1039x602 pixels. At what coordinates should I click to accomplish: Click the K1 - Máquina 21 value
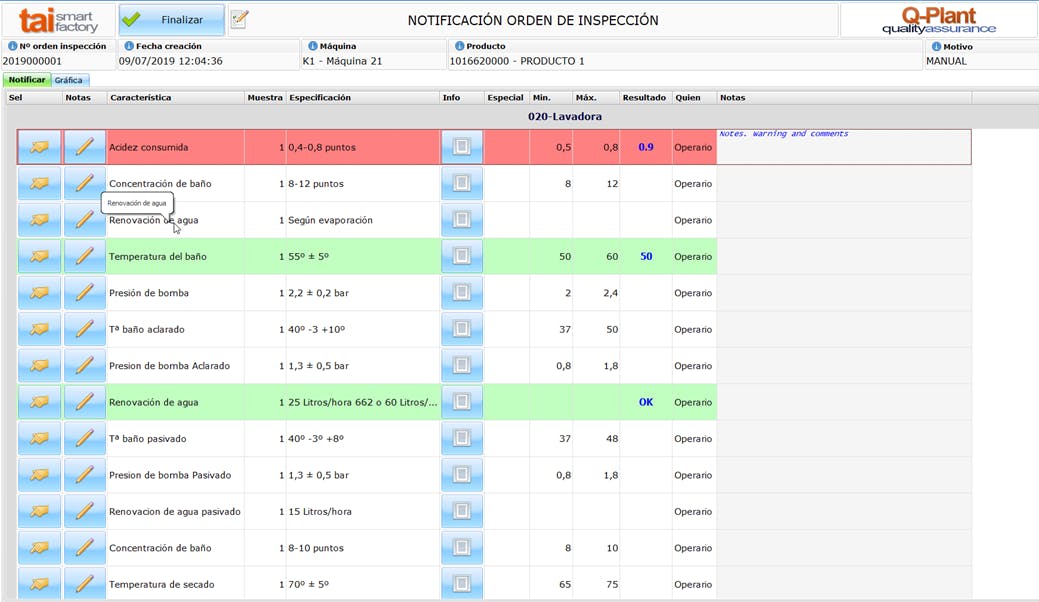tap(342, 61)
